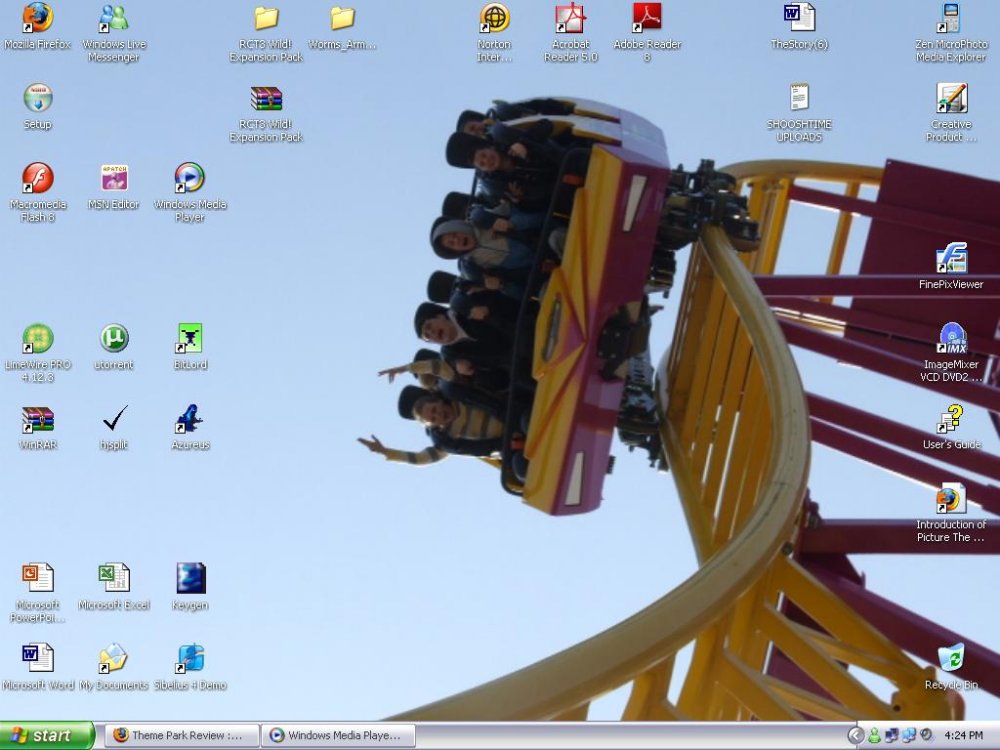Screen dimensions: 1000x750
Task: Open the Sibelius 4 Demo
Action: coord(190,660)
